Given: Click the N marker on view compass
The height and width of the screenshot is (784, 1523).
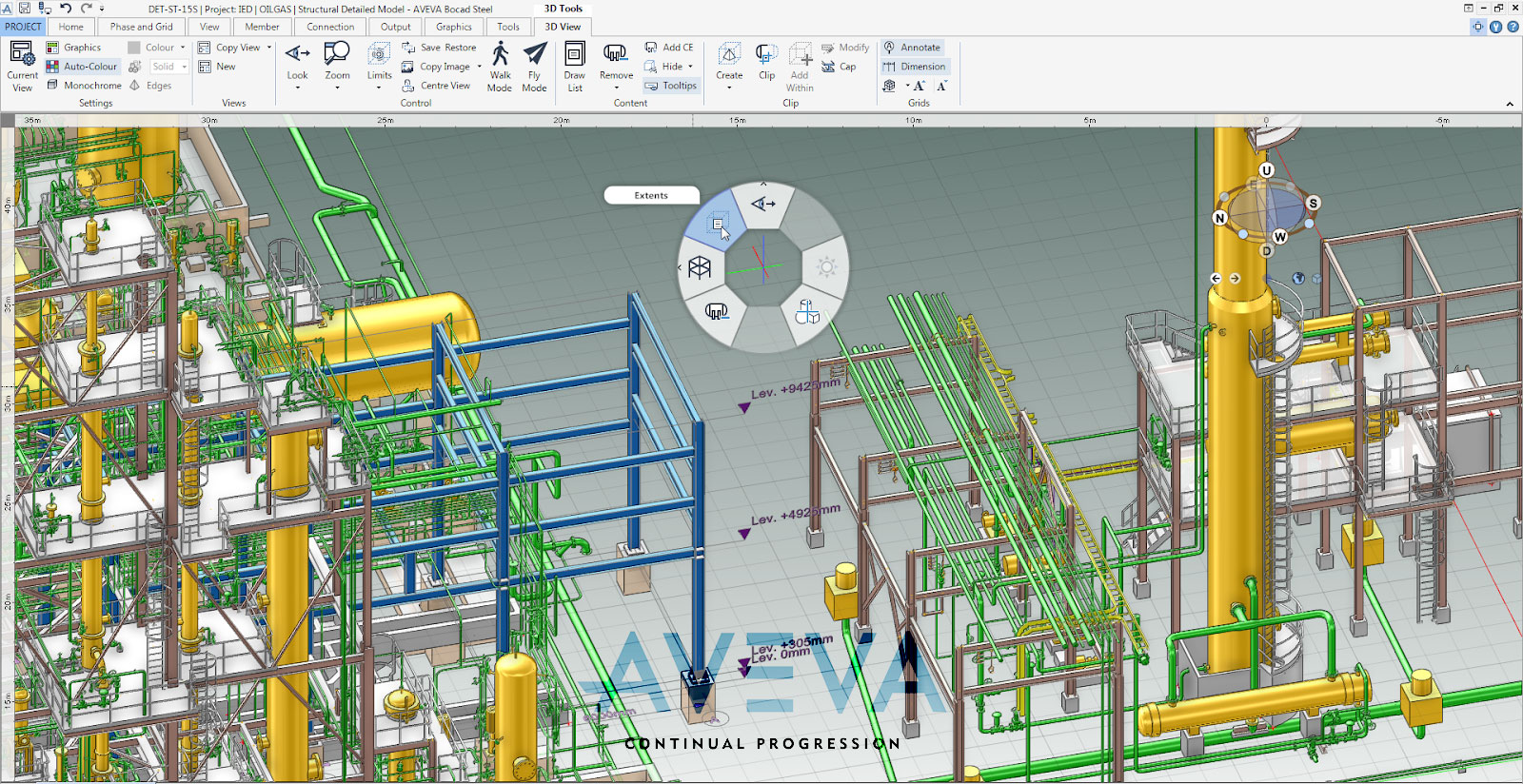Looking at the screenshot, I should point(1220,218).
